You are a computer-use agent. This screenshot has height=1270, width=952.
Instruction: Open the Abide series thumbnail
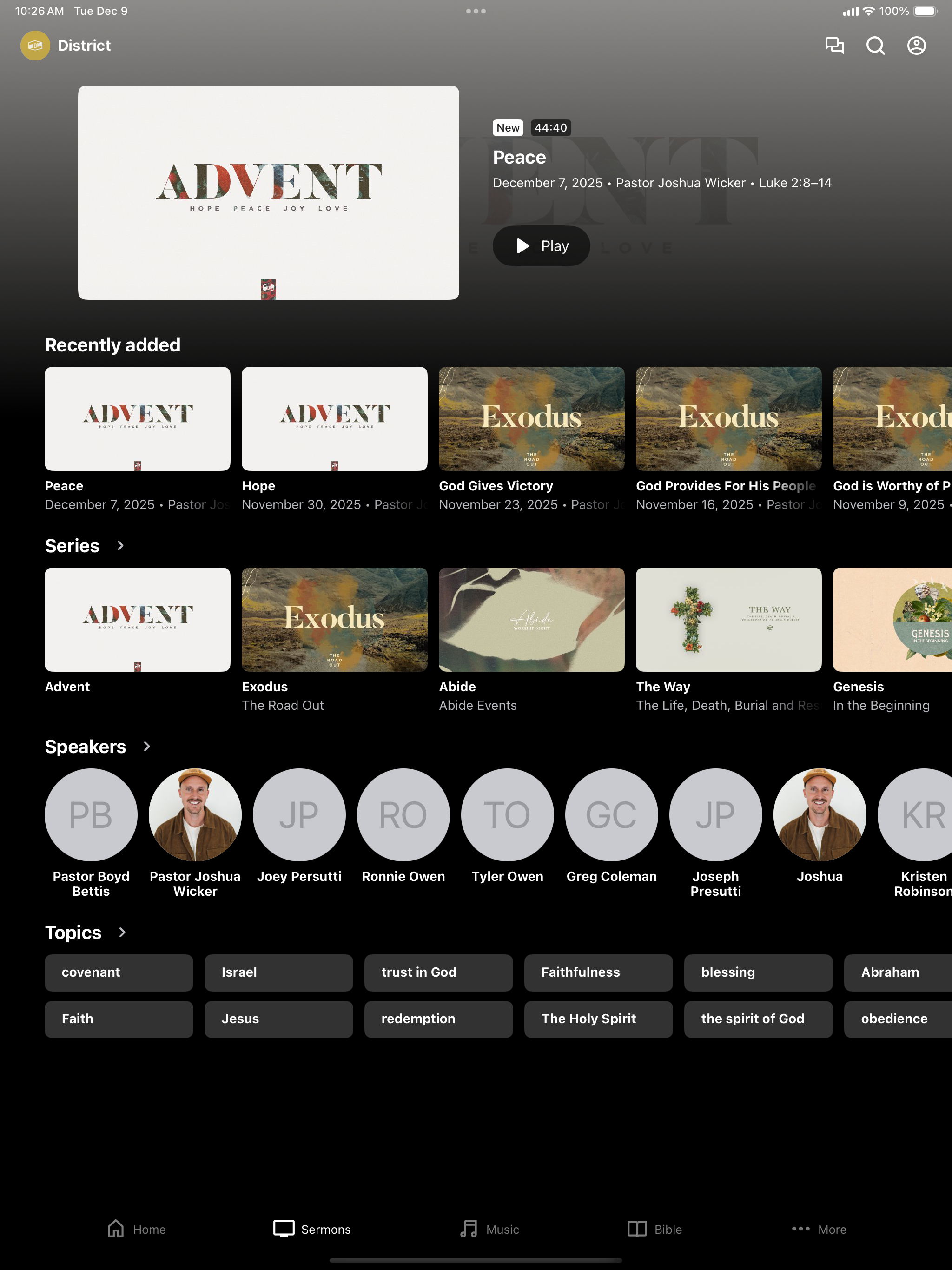tap(532, 620)
